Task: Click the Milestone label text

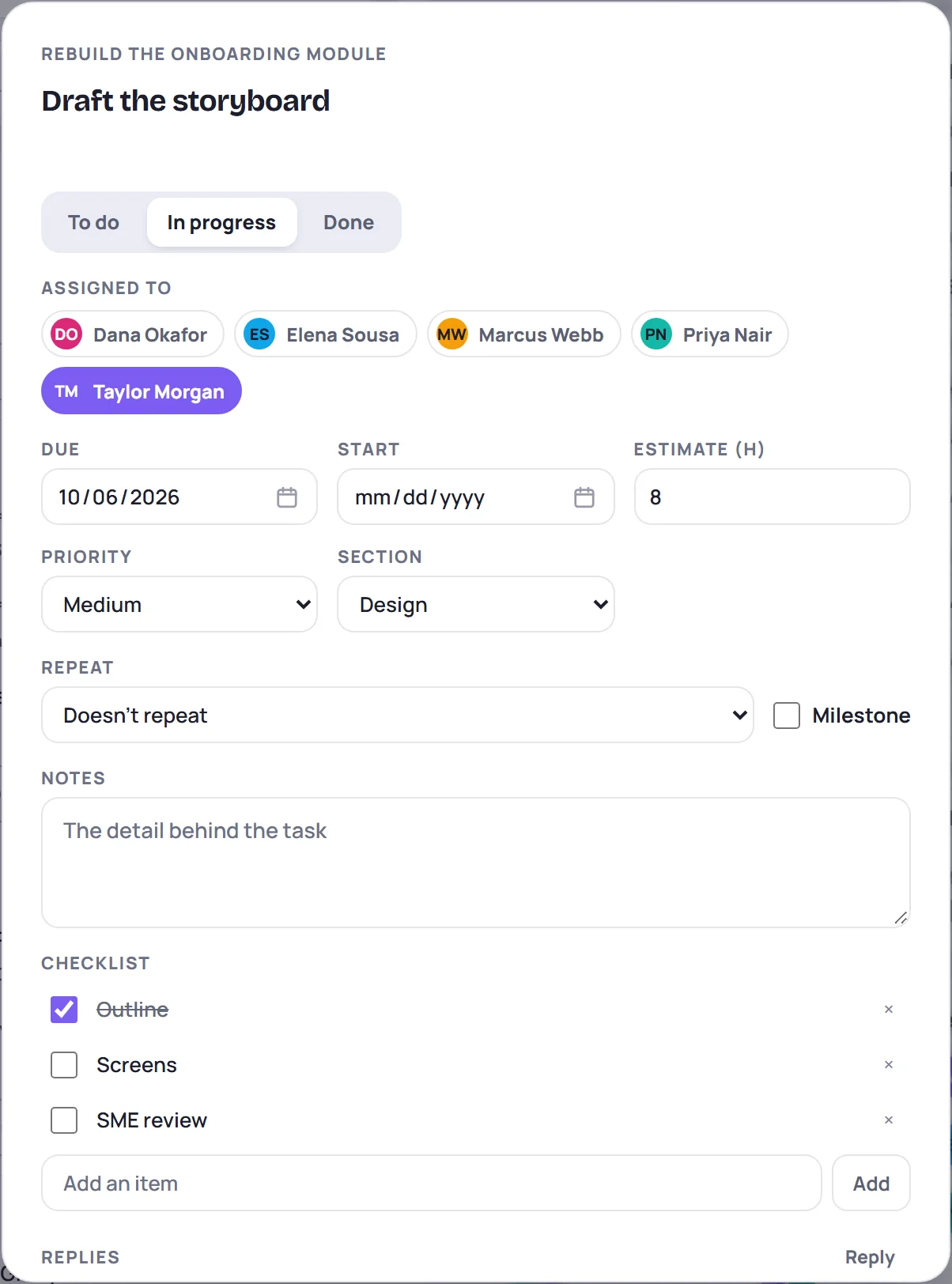Action: click(x=861, y=716)
